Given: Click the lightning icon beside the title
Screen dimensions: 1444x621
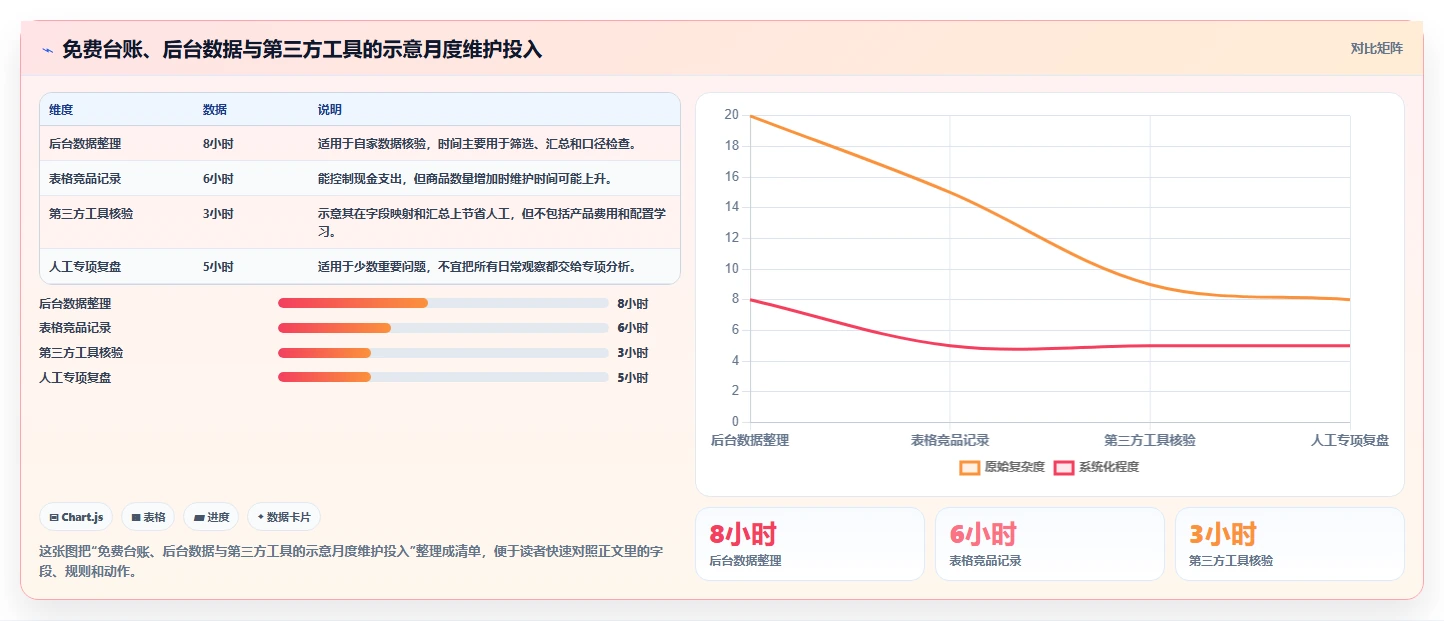Looking at the screenshot, I should point(47,50).
